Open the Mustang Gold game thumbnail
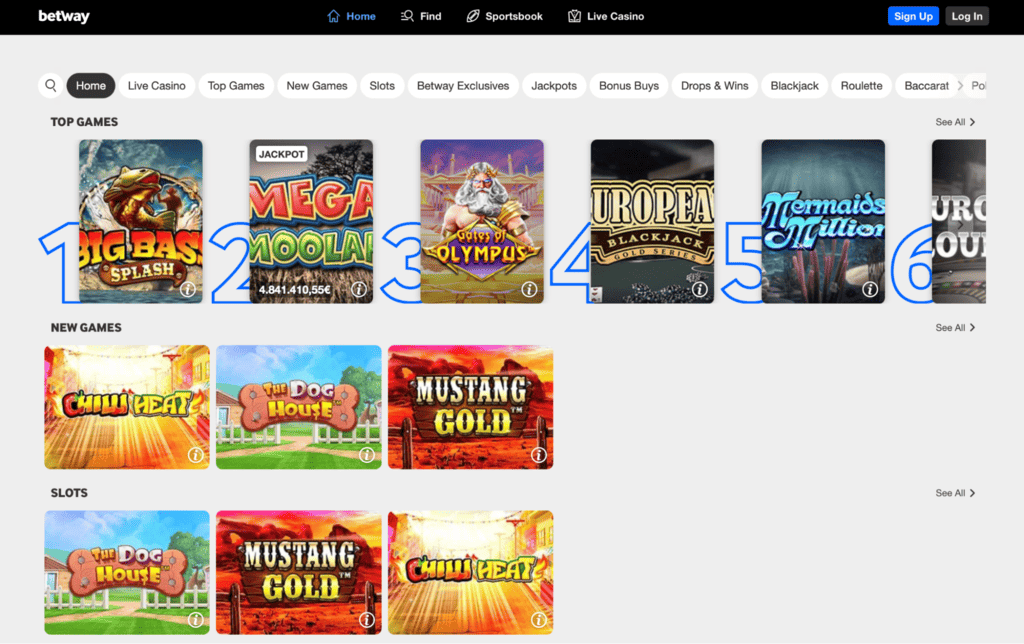 pos(470,406)
